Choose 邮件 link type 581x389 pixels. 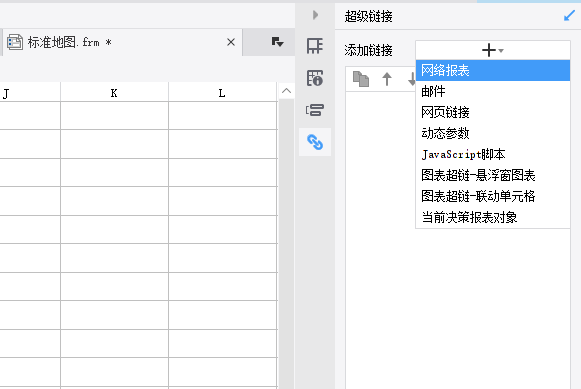[x=492, y=91]
